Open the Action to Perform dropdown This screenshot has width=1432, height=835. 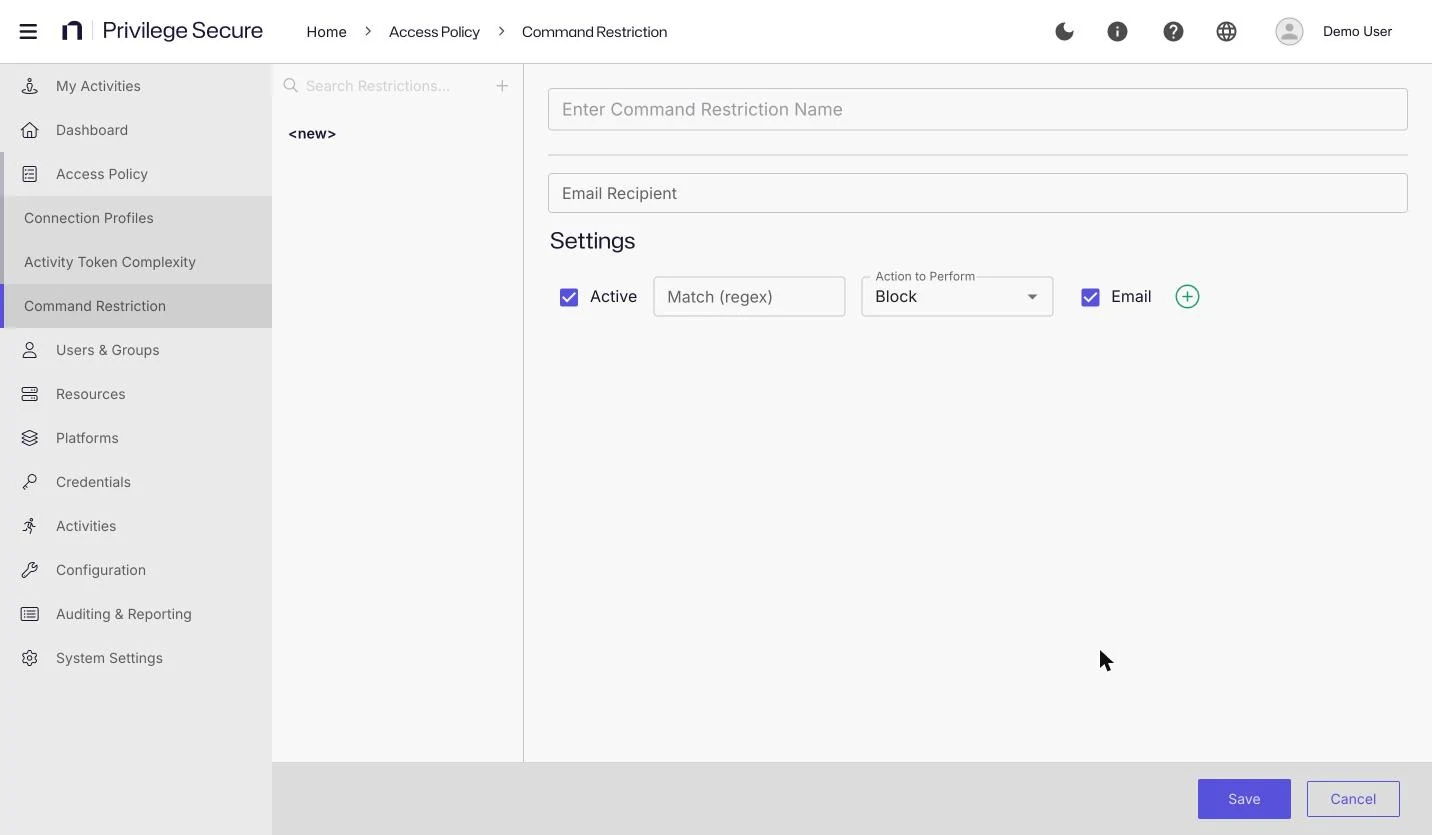coord(957,297)
